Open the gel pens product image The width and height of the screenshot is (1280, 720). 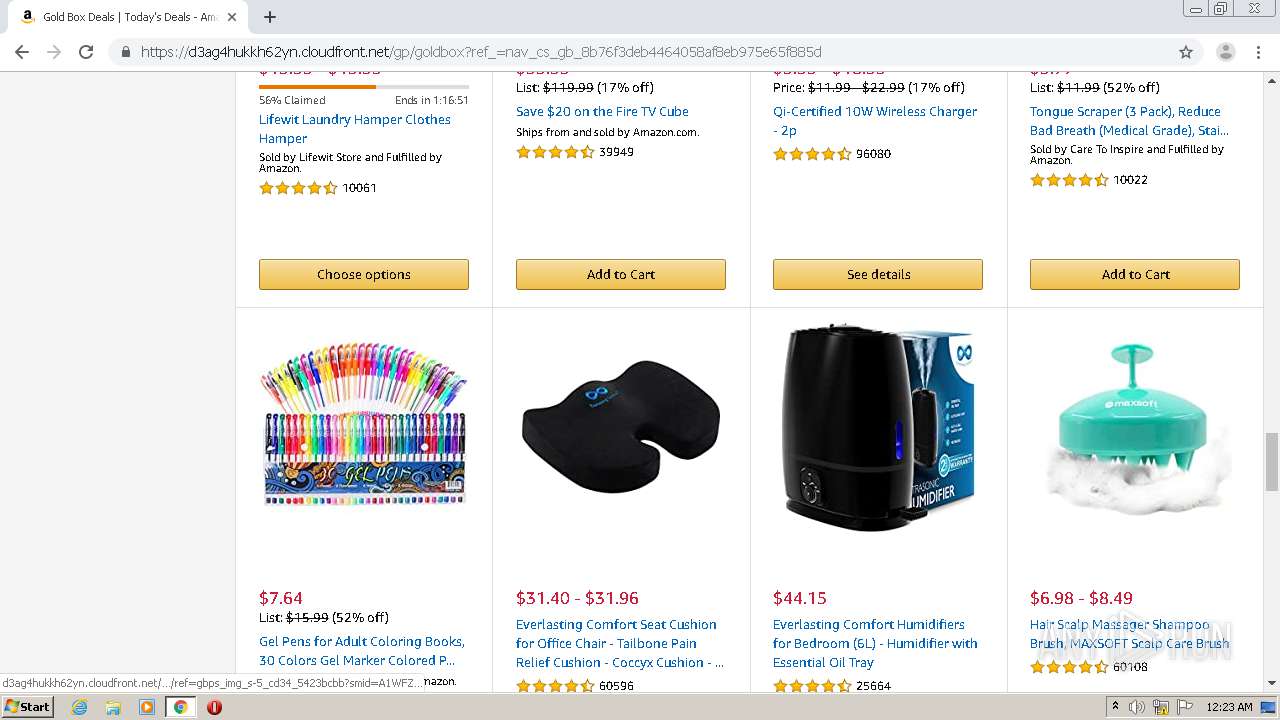[364, 424]
